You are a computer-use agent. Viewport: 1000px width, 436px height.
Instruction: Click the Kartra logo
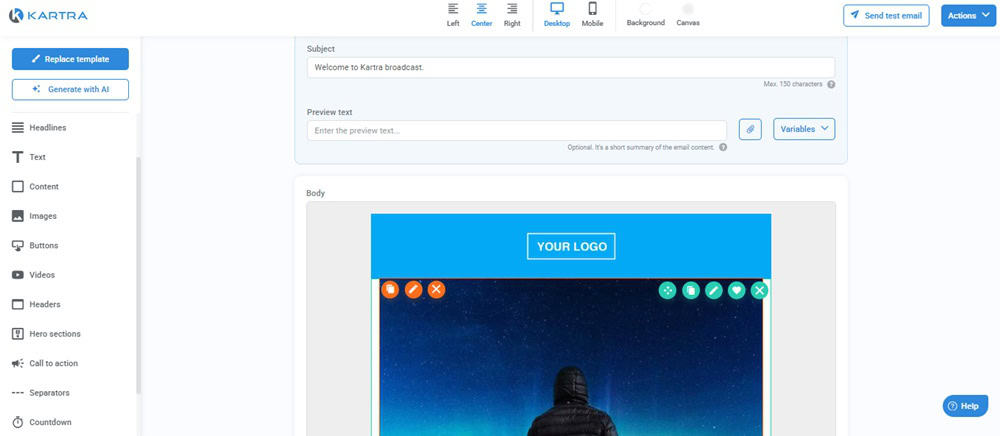pyautogui.click(x=48, y=15)
